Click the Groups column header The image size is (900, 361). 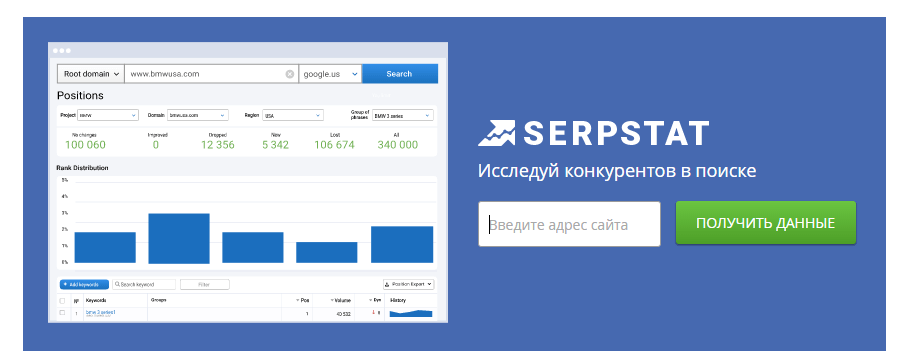(158, 300)
